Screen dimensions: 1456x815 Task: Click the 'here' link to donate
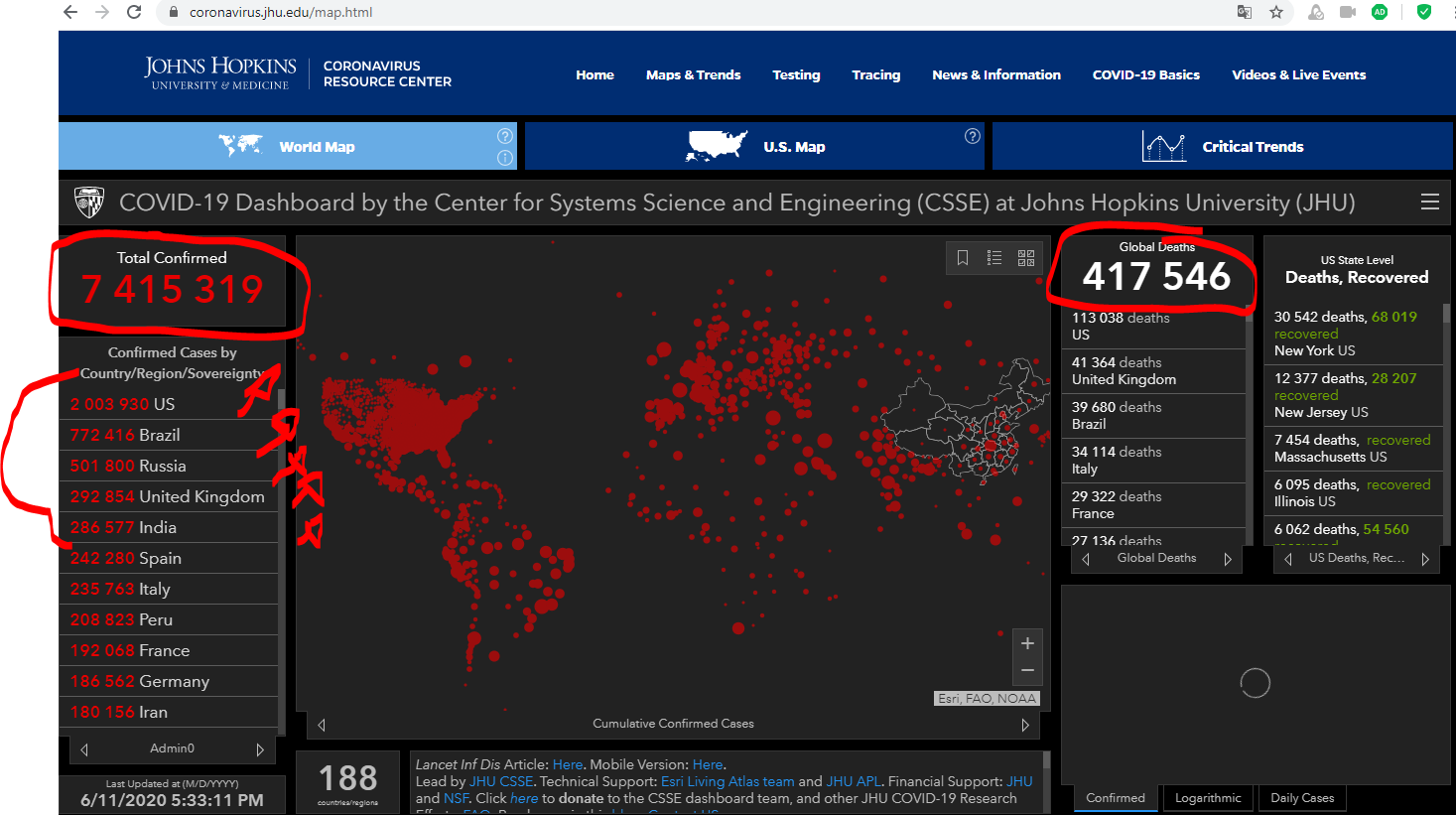pos(524,798)
